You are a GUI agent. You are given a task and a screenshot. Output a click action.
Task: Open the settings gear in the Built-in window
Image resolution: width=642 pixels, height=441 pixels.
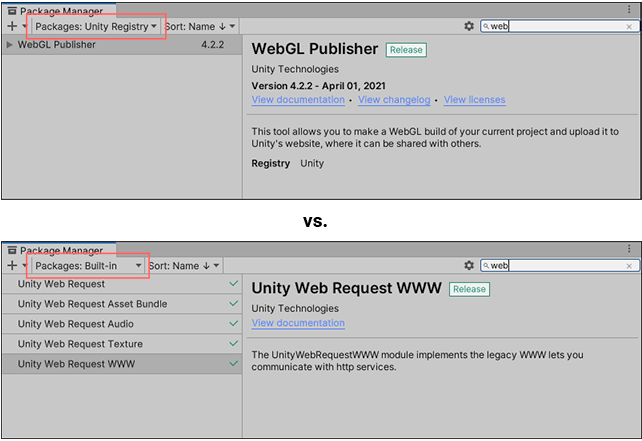469,265
